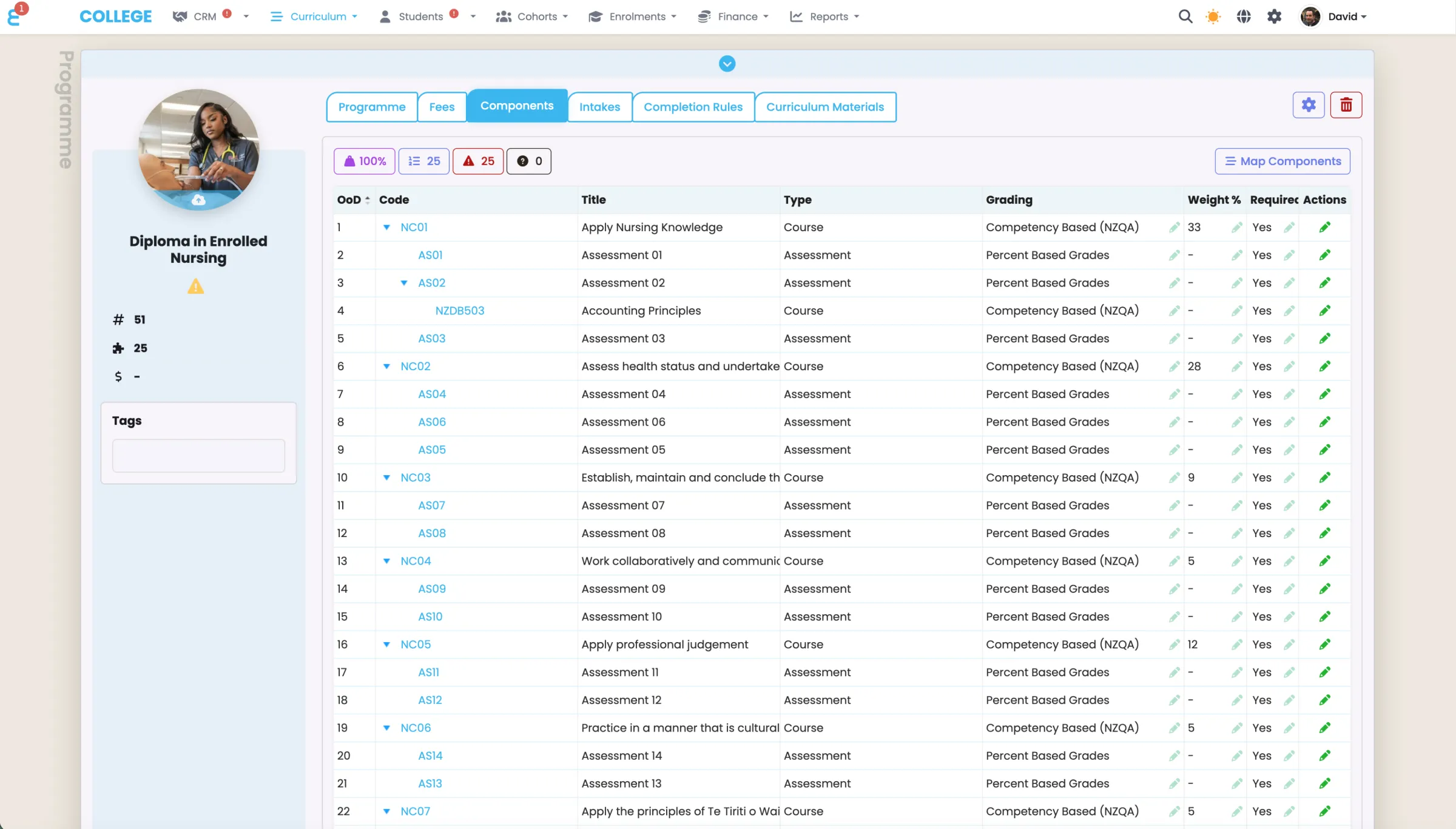This screenshot has height=829, width=1456.
Task: Click the yellow warning triangle under programme name
Action: 195,286
